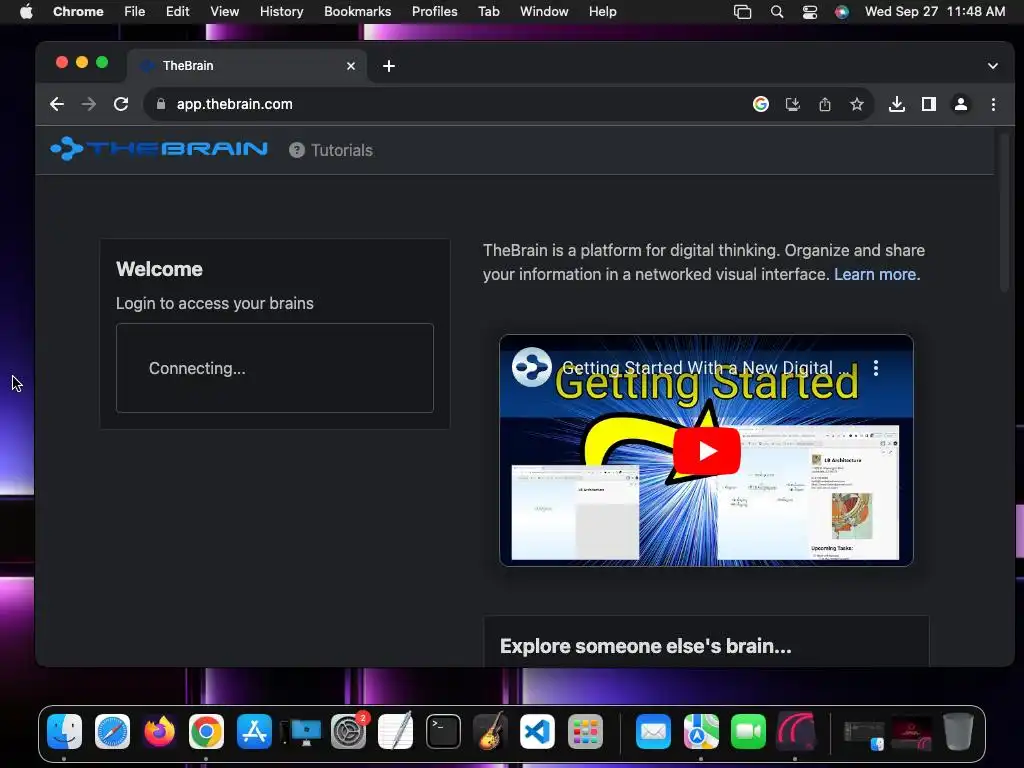Open Spotlight search in menu bar

pos(776,12)
